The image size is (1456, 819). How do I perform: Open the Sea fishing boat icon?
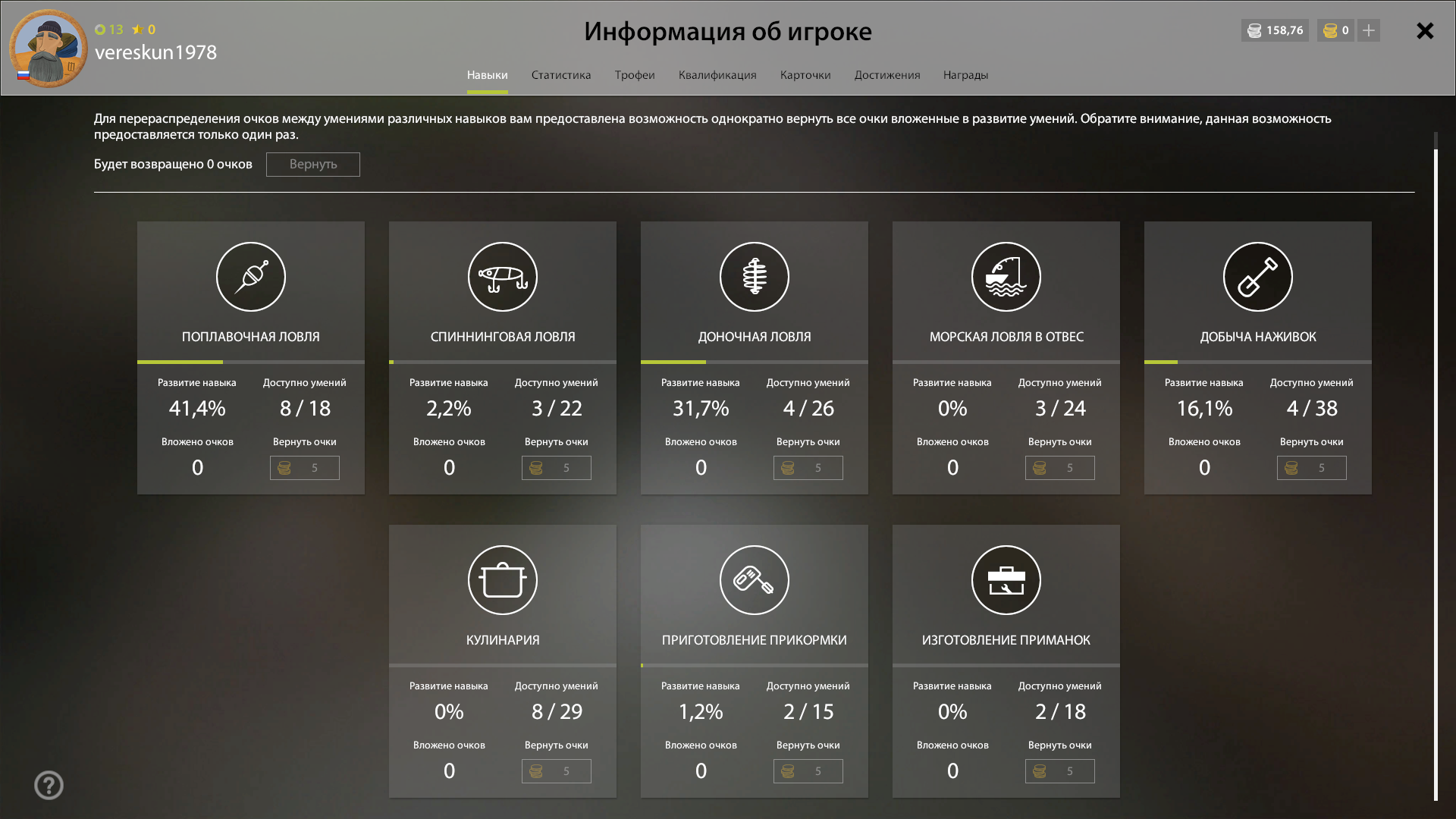point(1006,277)
